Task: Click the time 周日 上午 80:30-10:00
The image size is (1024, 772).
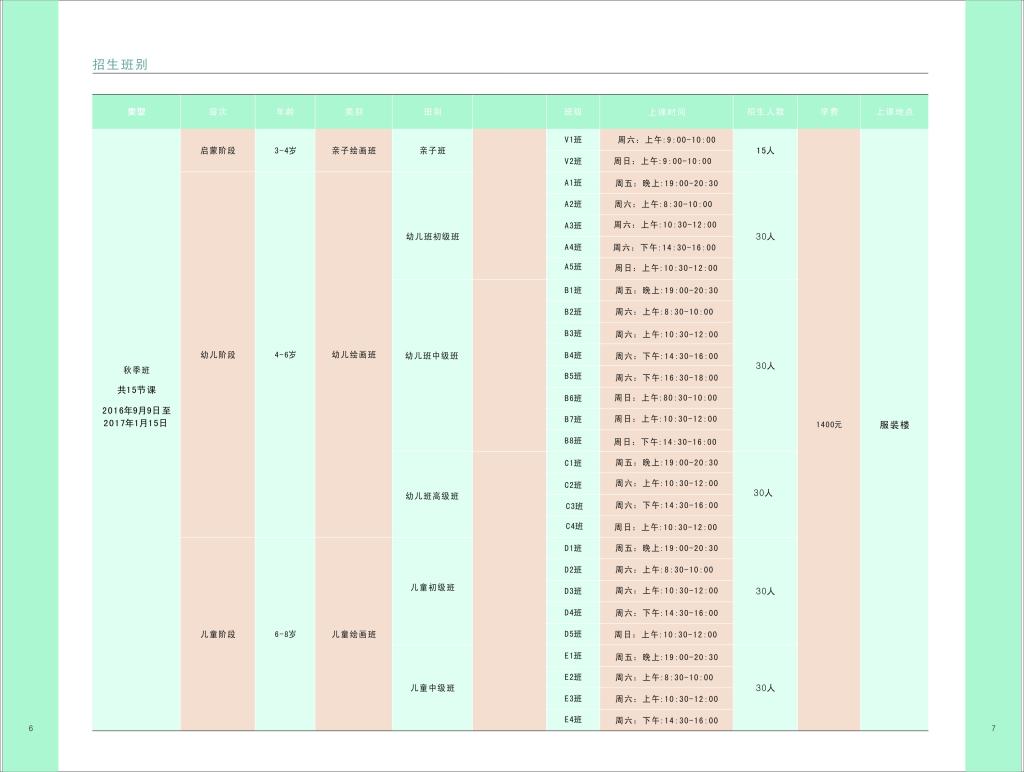Action: (666, 398)
